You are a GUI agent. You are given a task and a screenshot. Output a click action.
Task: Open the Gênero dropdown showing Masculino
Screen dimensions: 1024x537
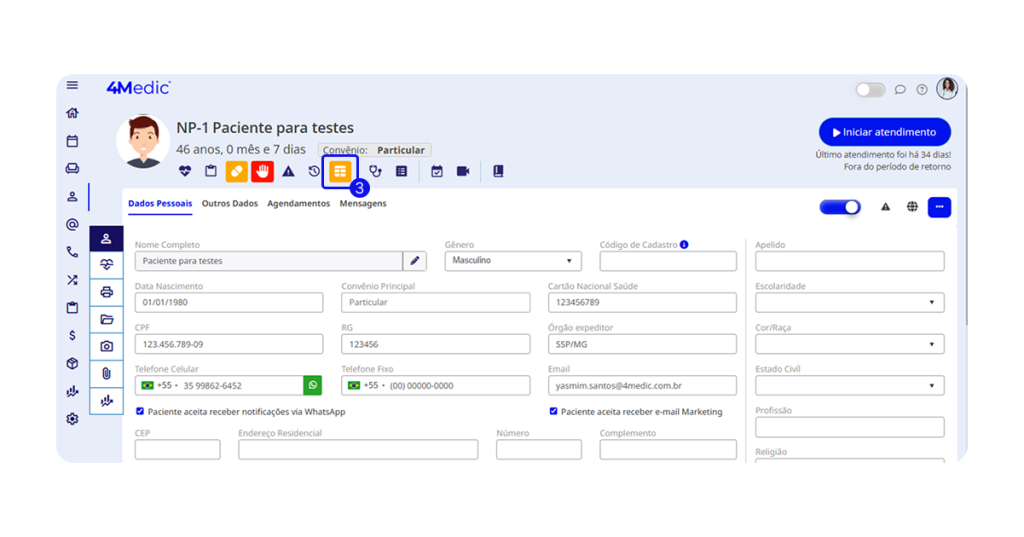point(512,261)
